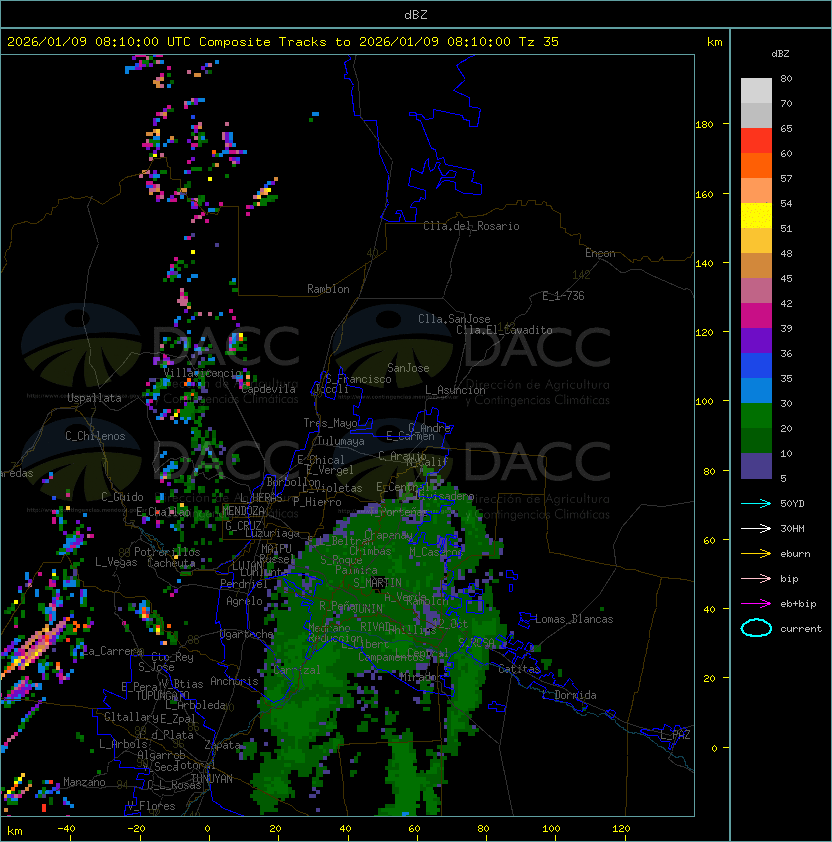Click the V_Flores place label
The width and height of the screenshot is (832, 842).
(x=151, y=806)
